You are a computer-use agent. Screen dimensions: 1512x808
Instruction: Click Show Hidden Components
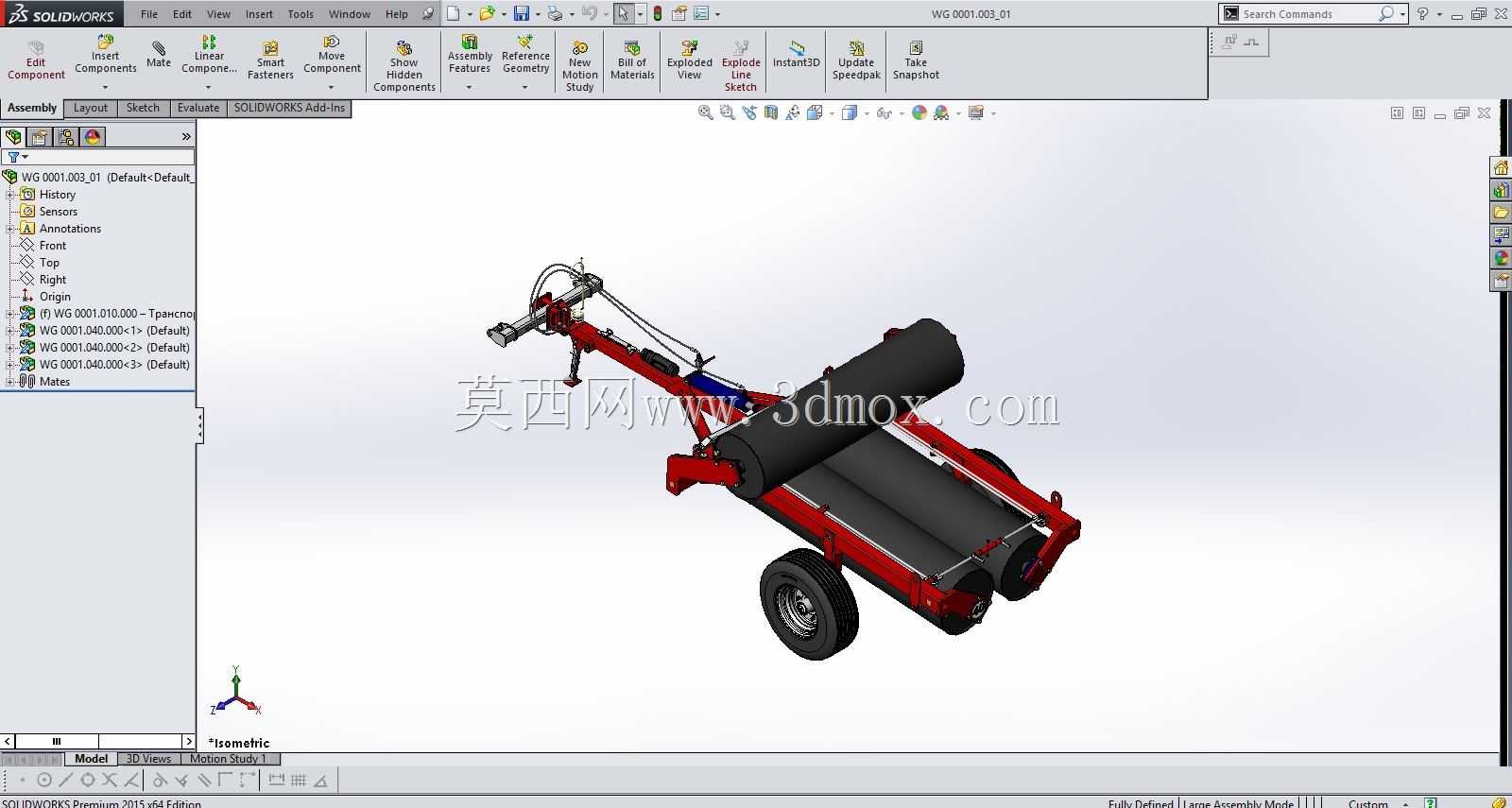[404, 66]
